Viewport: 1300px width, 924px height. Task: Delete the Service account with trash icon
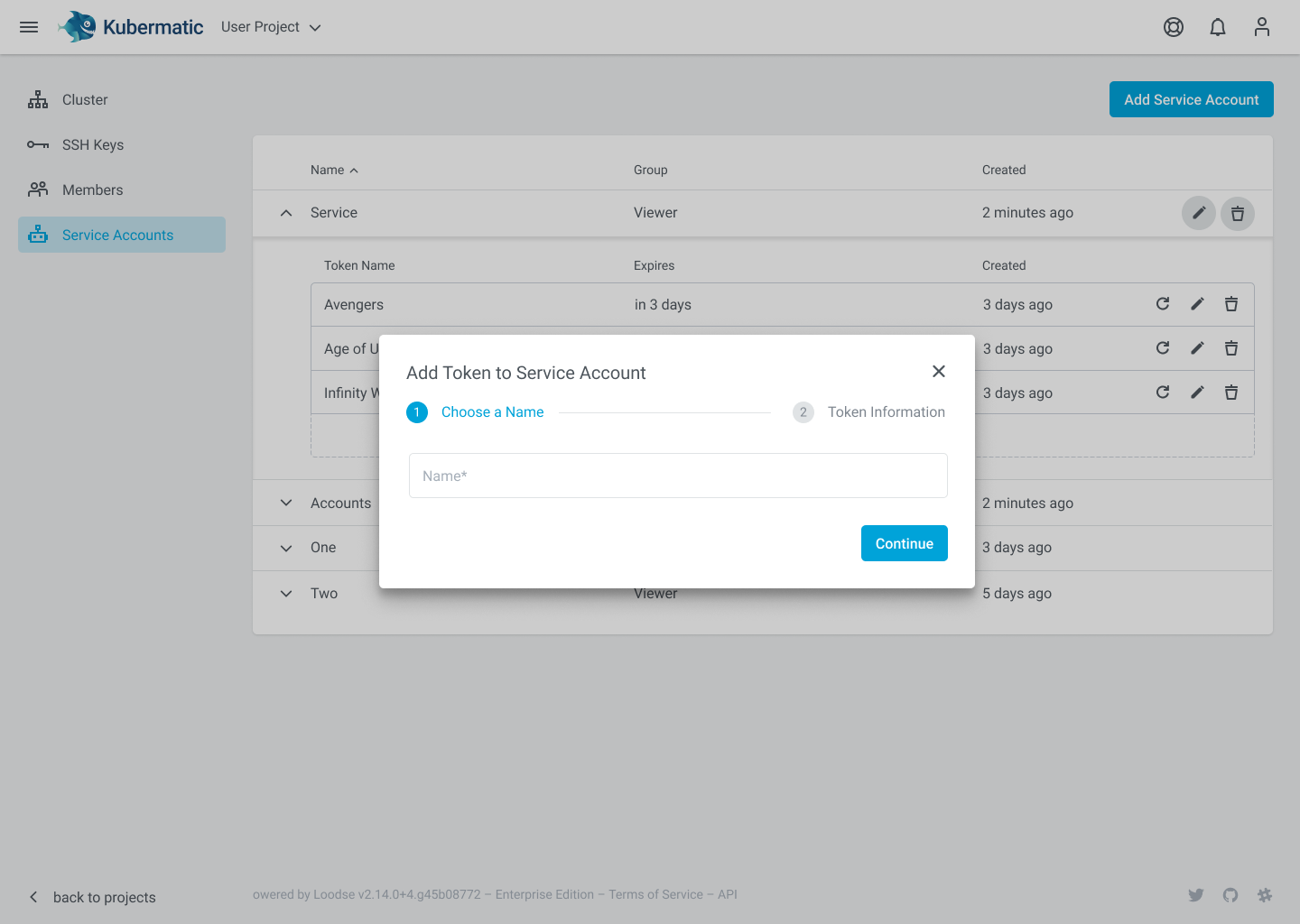tap(1237, 213)
